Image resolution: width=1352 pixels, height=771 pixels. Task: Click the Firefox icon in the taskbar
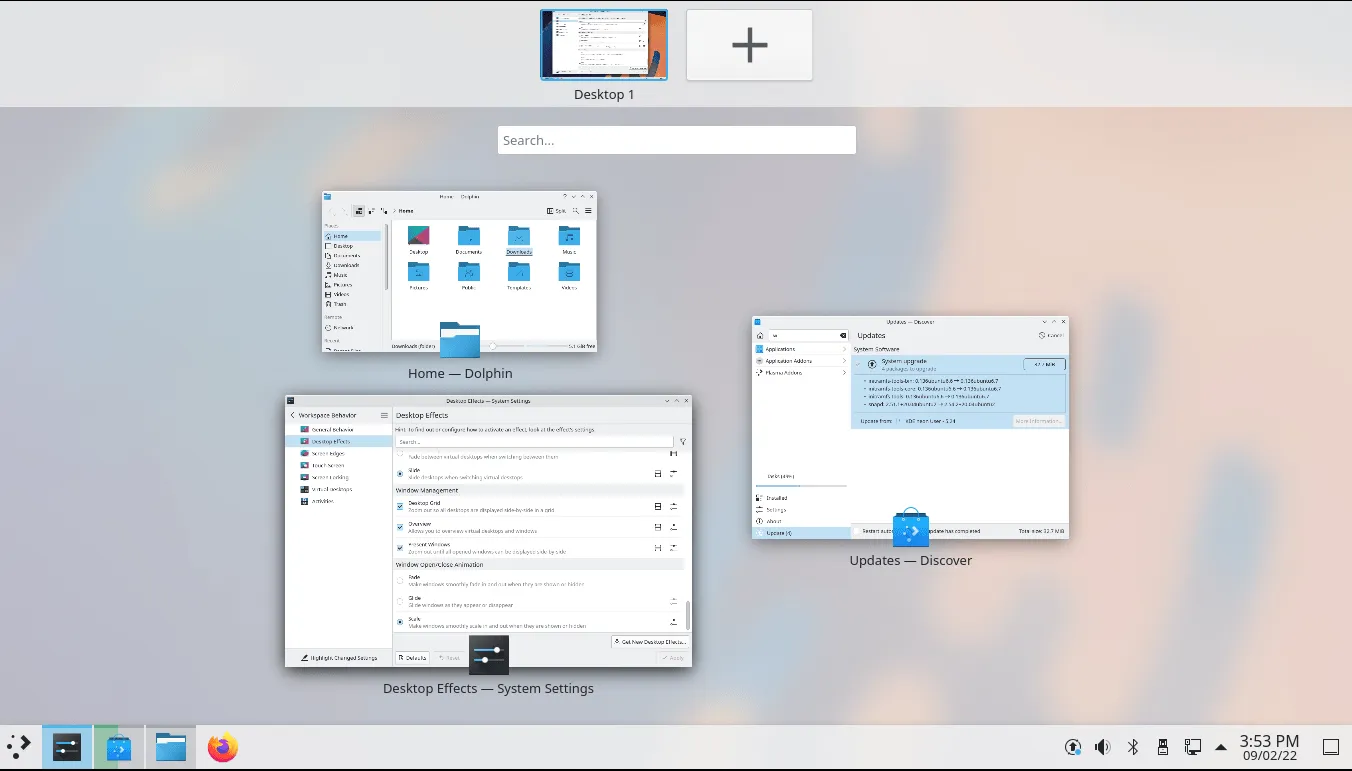point(222,747)
